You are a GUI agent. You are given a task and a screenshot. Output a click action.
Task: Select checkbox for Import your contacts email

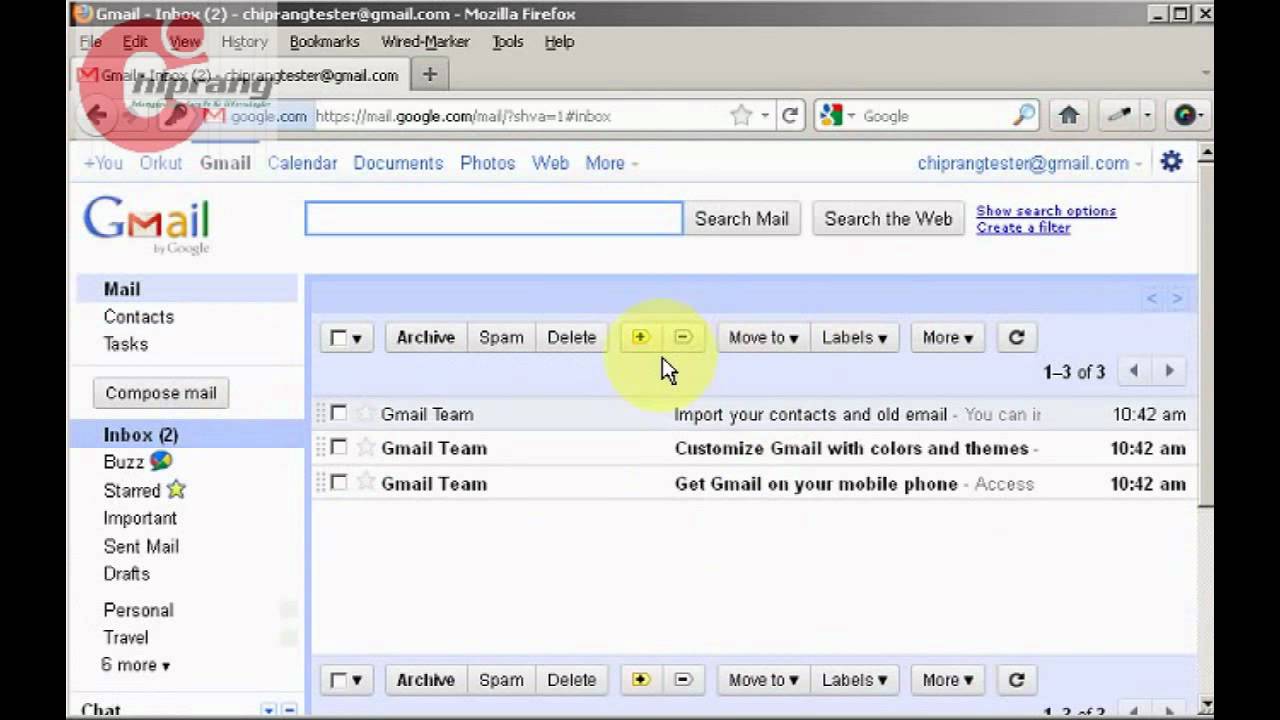pyautogui.click(x=339, y=413)
